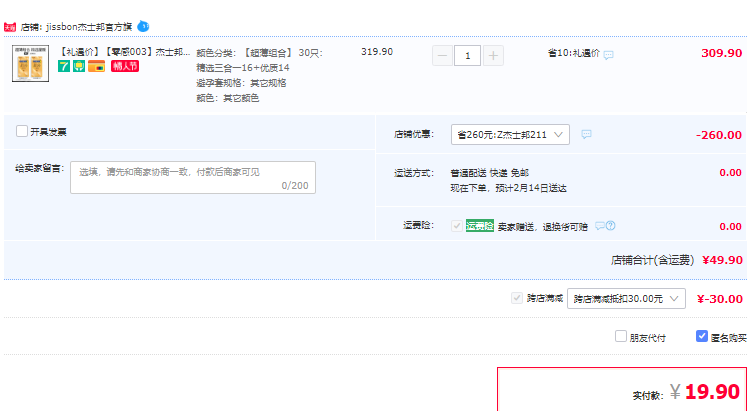
Task: Open the product thumbnail image
Action: pyautogui.click(x=30, y=64)
